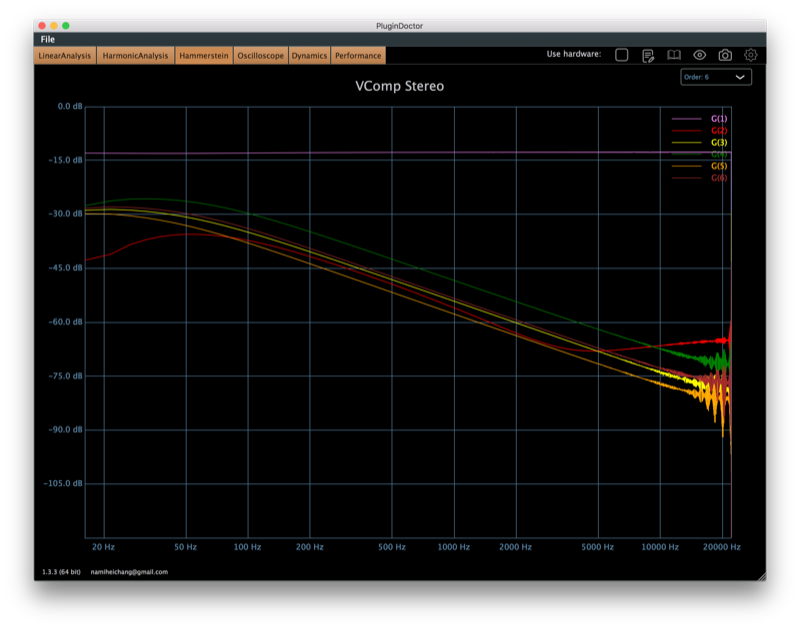Click the 50 Hz axis label
800x629 pixels.
coord(185,547)
